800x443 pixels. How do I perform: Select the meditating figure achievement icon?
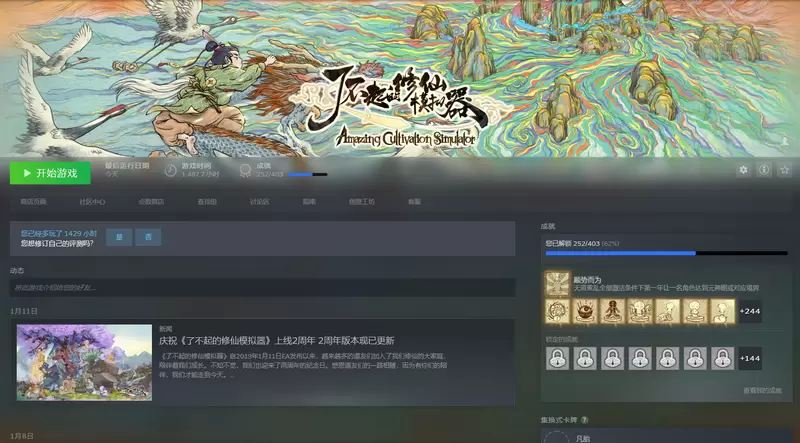click(x=612, y=311)
